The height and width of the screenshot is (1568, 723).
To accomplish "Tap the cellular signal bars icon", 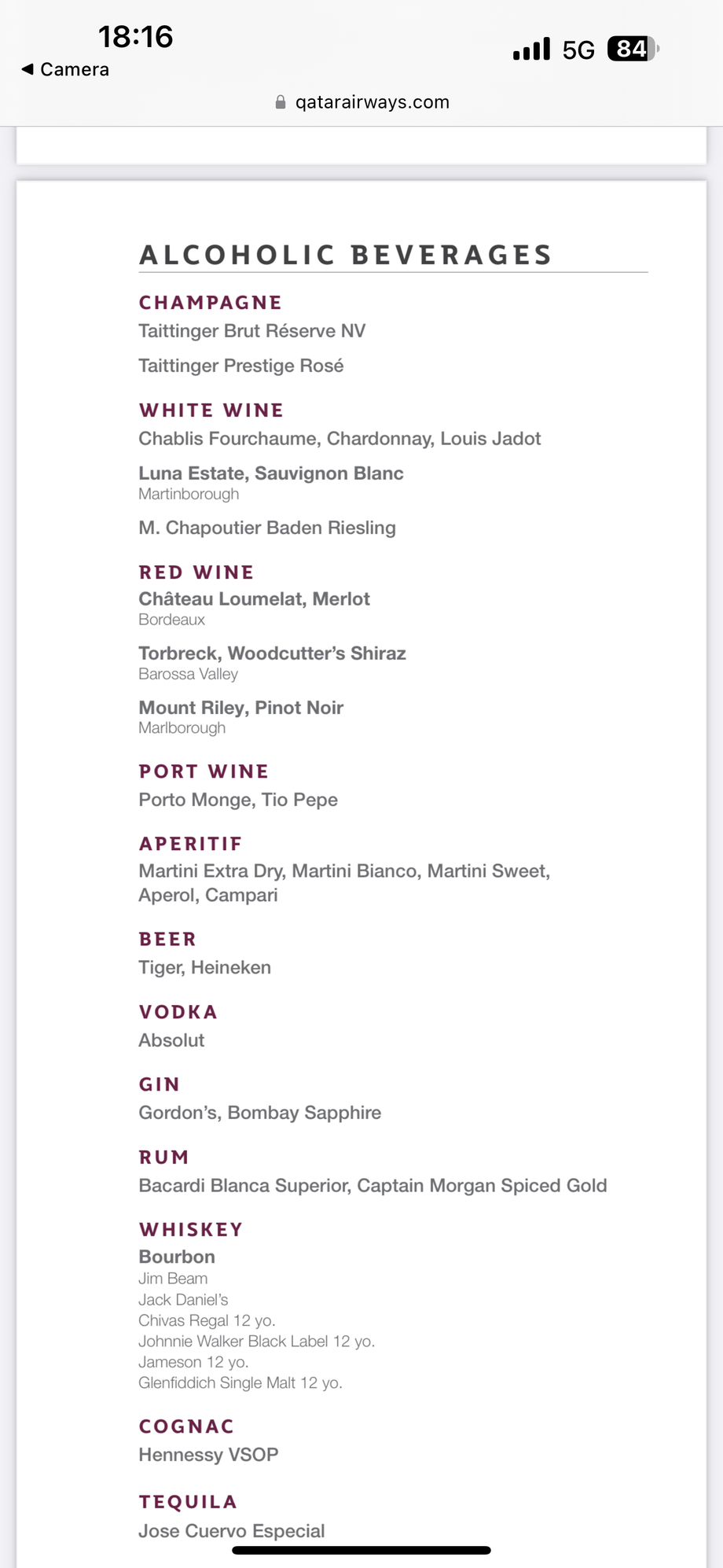I will tap(531, 50).
